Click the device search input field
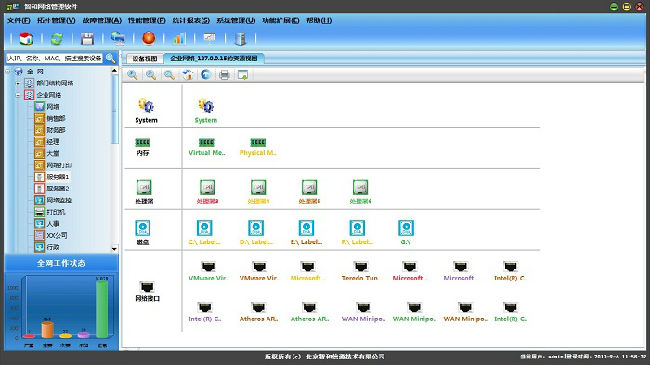This screenshot has width=650, height=365. [x=54, y=58]
